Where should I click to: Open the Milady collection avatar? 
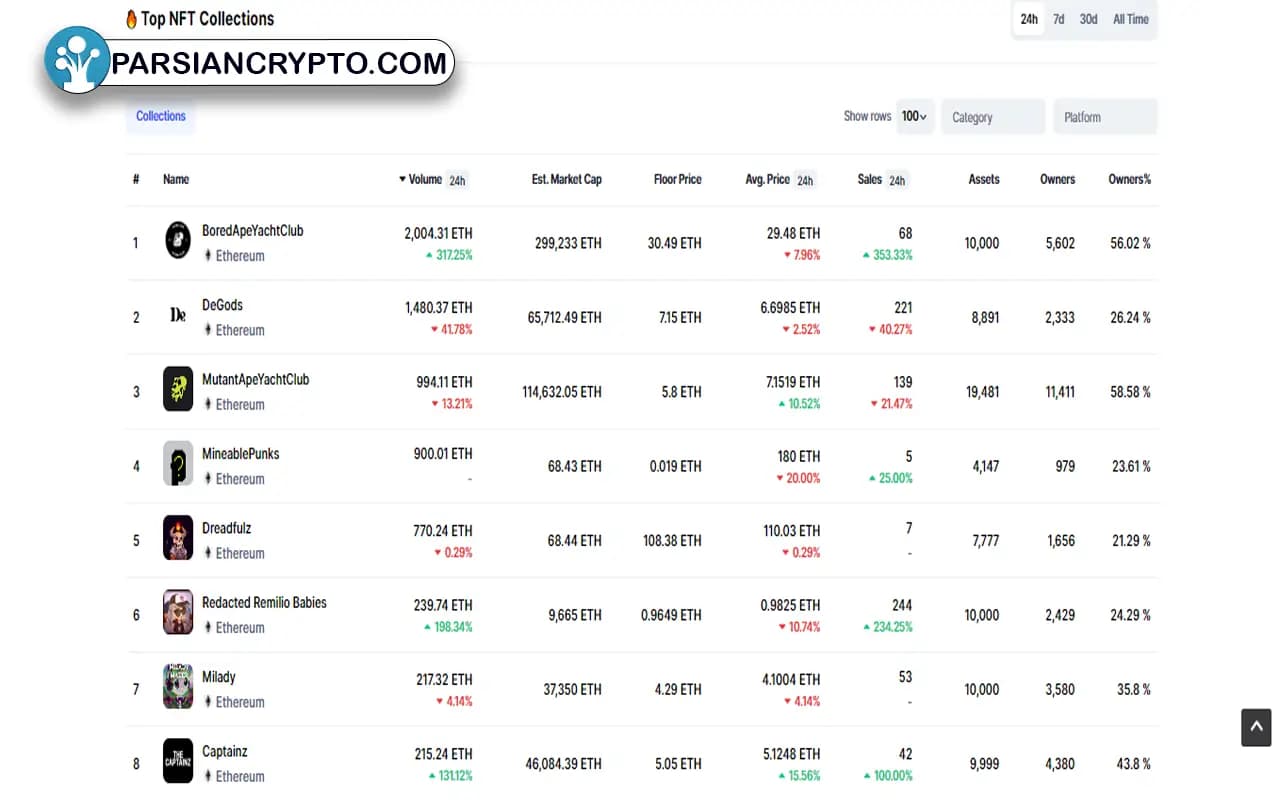pyautogui.click(x=178, y=686)
